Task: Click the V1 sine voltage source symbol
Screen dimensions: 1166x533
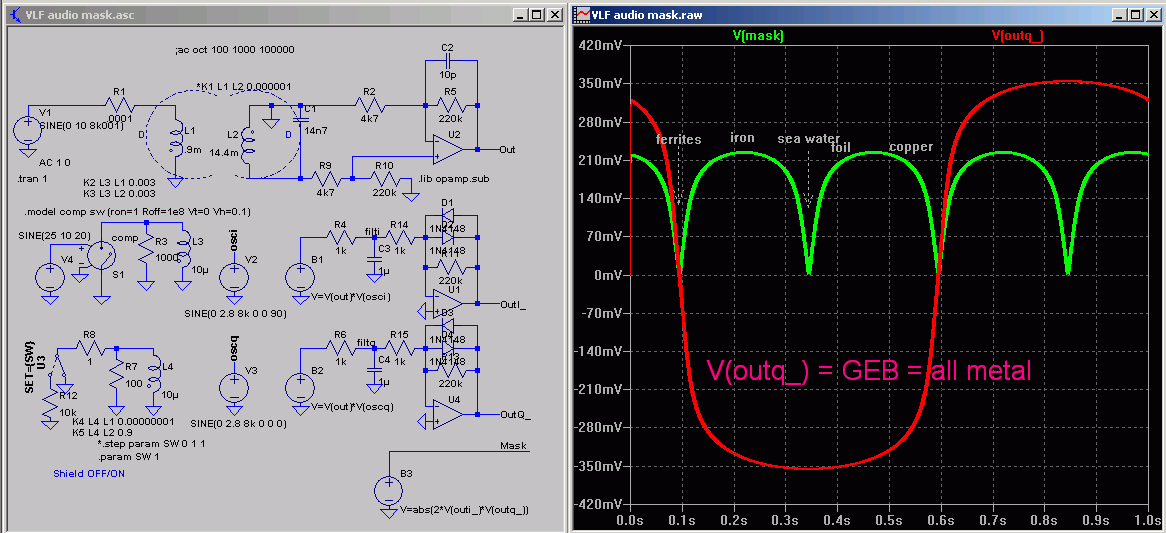Action: [25, 132]
